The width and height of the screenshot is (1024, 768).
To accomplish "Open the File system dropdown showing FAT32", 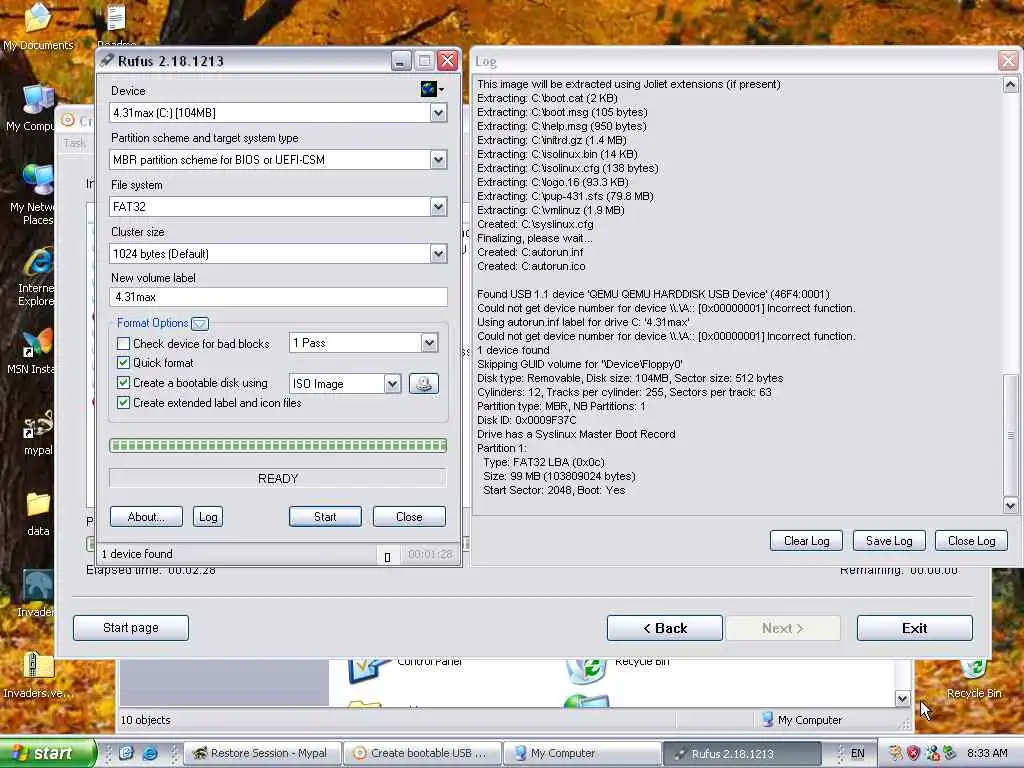I will click(x=438, y=206).
